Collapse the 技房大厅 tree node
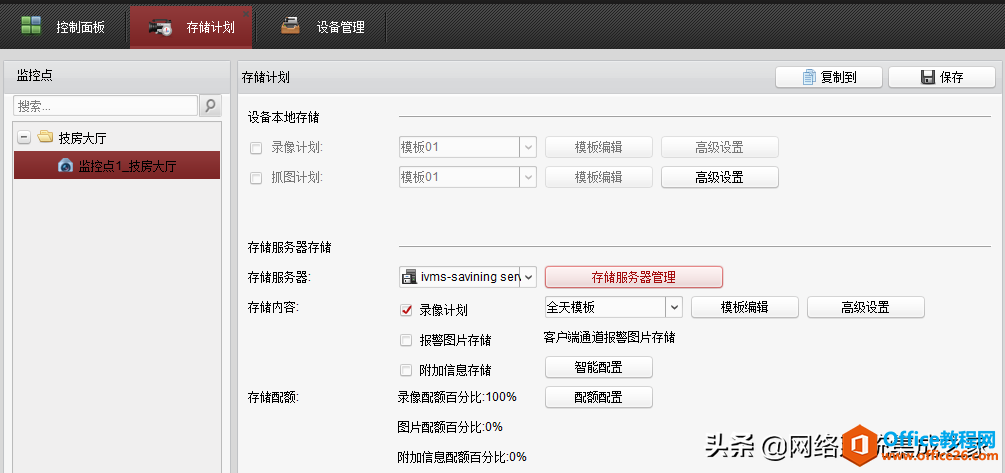The image size is (1005, 473). point(24,137)
